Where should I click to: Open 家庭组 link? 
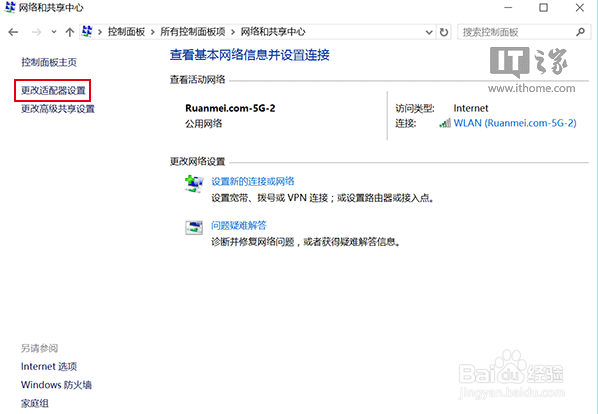tap(34, 403)
